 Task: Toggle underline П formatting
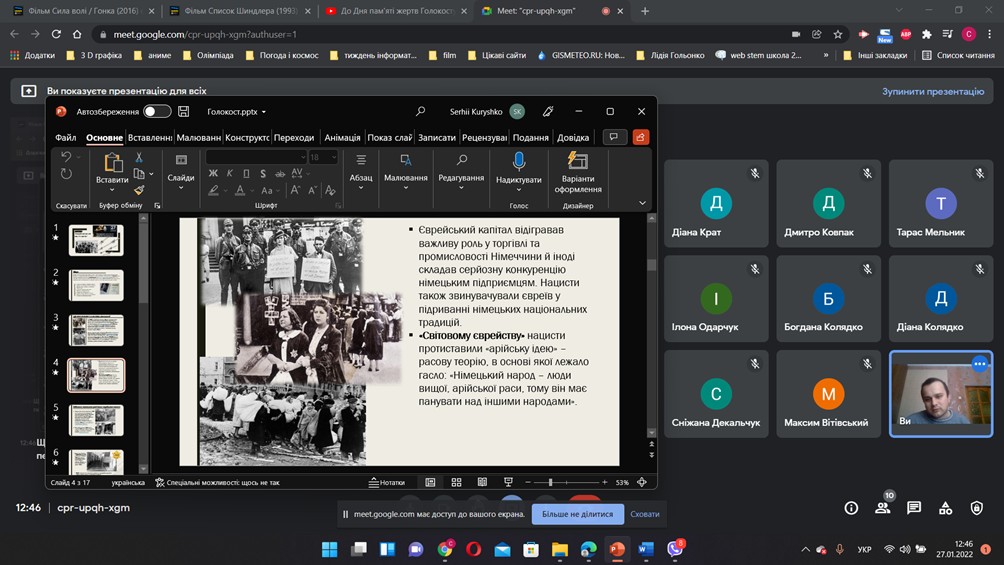point(247,174)
